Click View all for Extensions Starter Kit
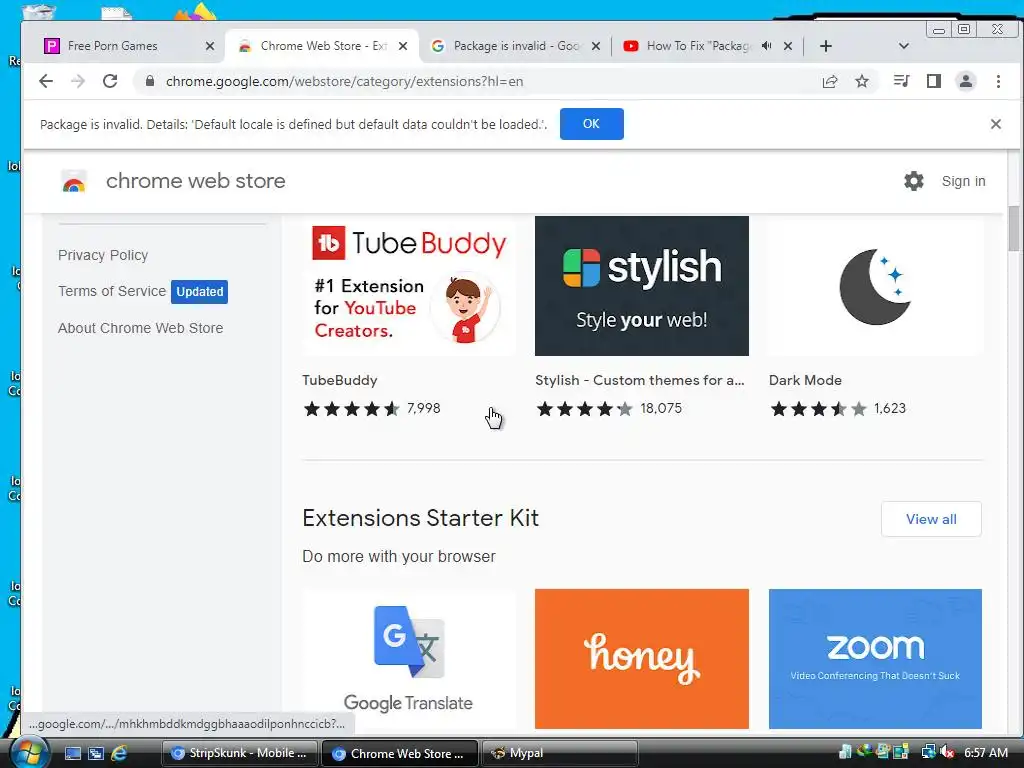This screenshot has width=1024, height=768. (931, 519)
